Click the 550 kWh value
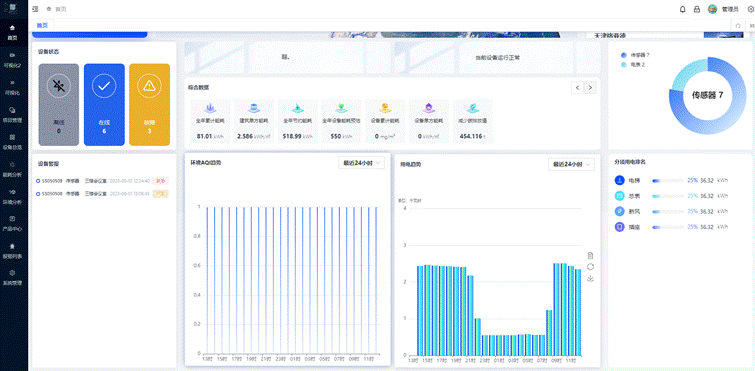The width and height of the screenshot is (755, 371). click(341, 136)
